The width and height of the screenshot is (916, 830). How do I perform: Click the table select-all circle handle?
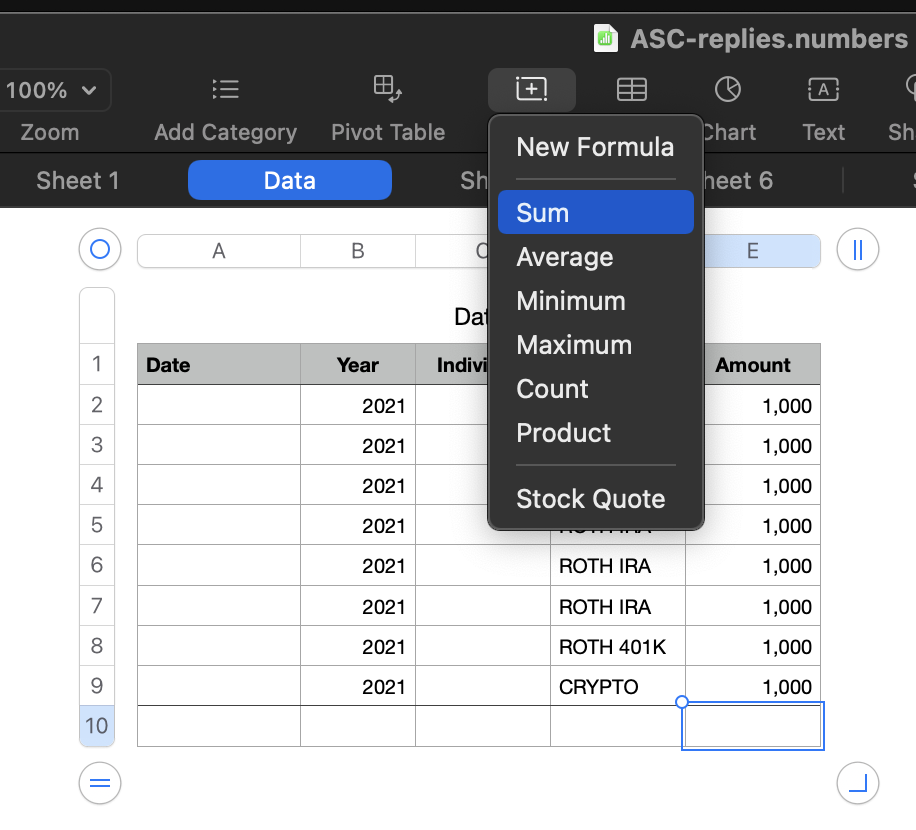tap(99, 249)
